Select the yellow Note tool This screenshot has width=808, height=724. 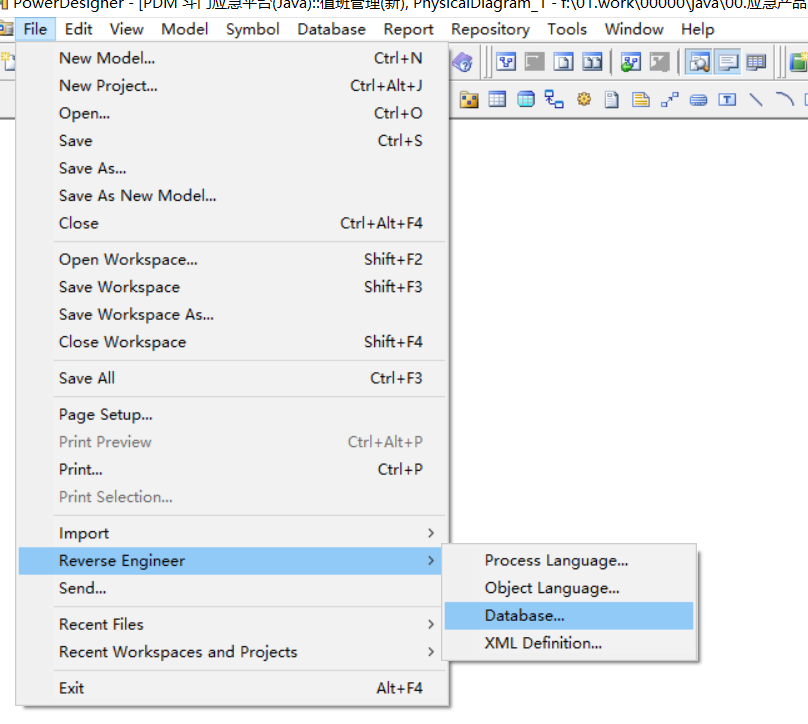[x=641, y=99]
